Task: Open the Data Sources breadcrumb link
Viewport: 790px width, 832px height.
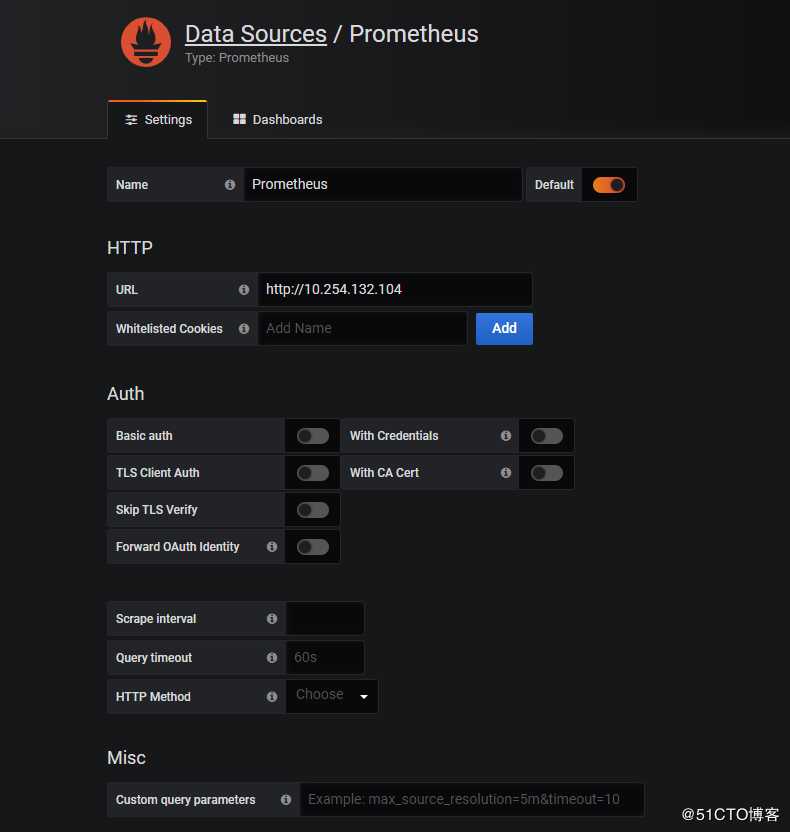Action: pos(256,34)
